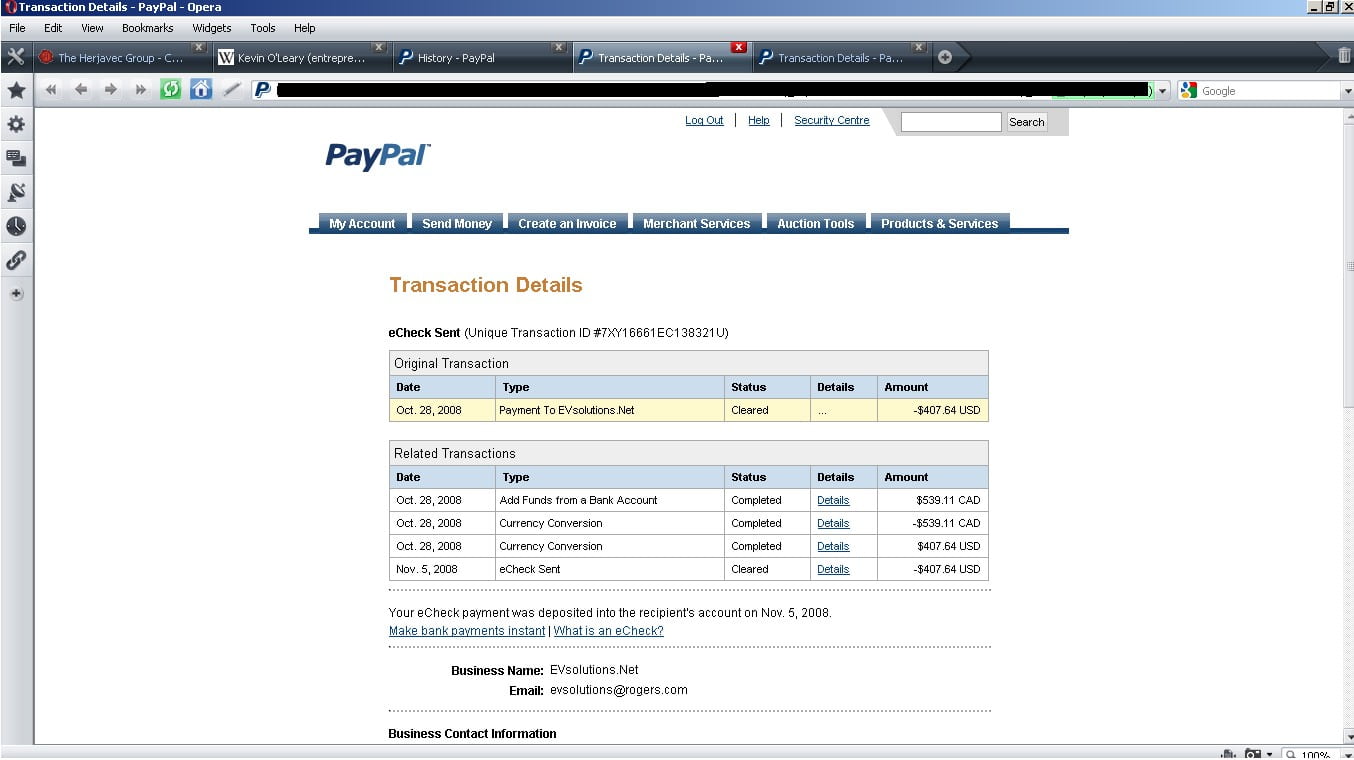
Task: Open the Widgets gear panel
Action: tap(16, 125)
